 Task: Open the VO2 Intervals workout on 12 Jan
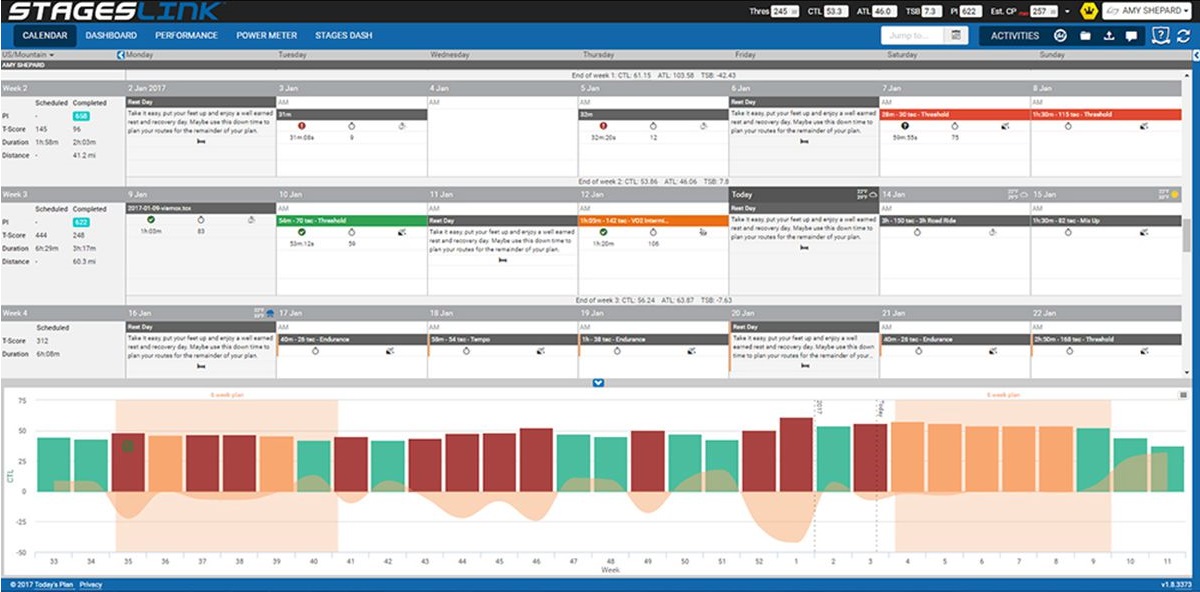tap(652, 219)
